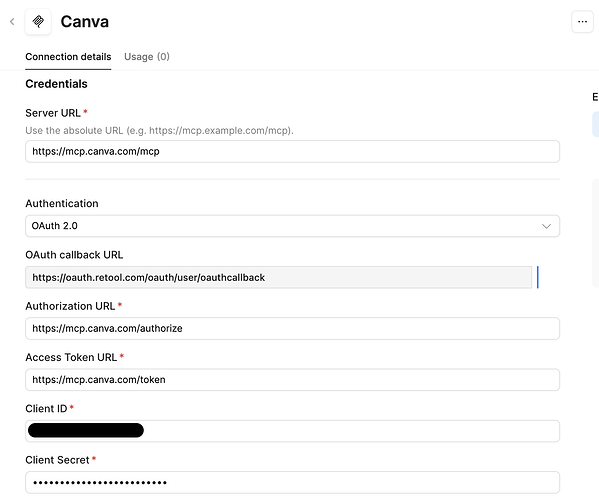Click the OAuth callback URL label
The width and height of the screenshot is (599, 500).
(x=74, y=255)
